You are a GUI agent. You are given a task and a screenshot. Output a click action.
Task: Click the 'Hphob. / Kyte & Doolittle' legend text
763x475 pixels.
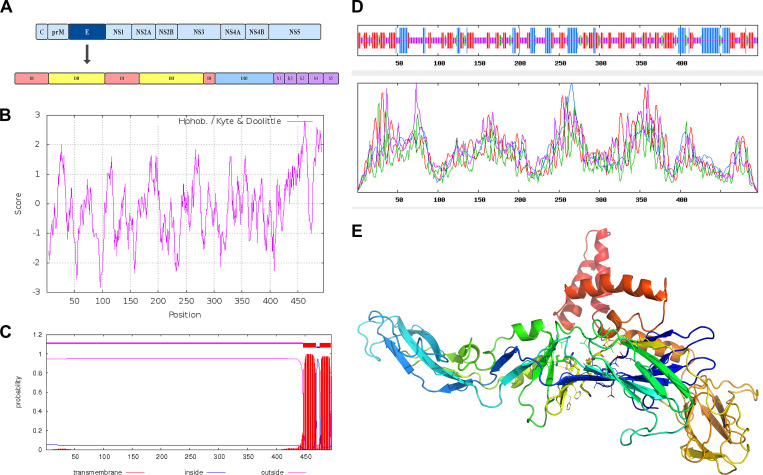(x=230, y=121)
